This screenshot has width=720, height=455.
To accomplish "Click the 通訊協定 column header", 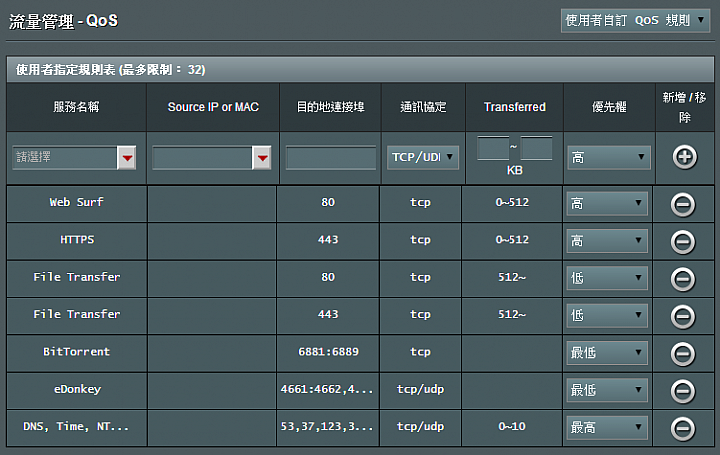I will (x=423, y=107).
